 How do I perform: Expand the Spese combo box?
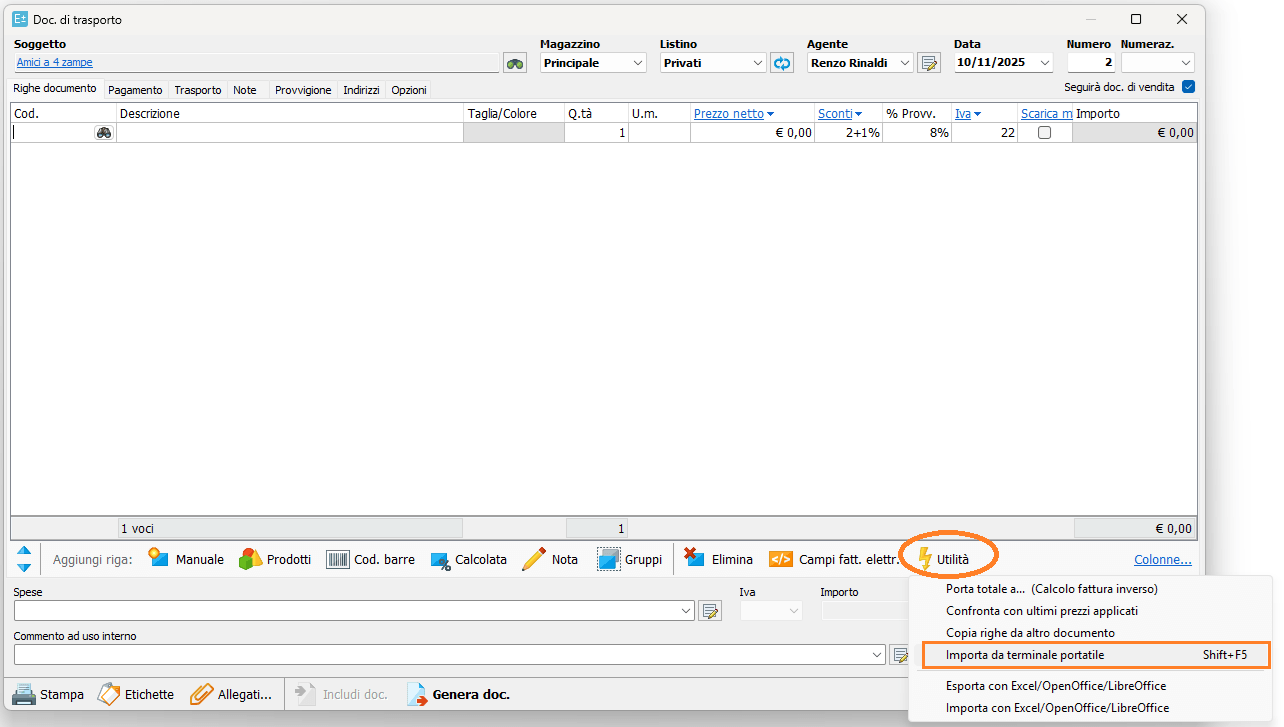point(686,610)
